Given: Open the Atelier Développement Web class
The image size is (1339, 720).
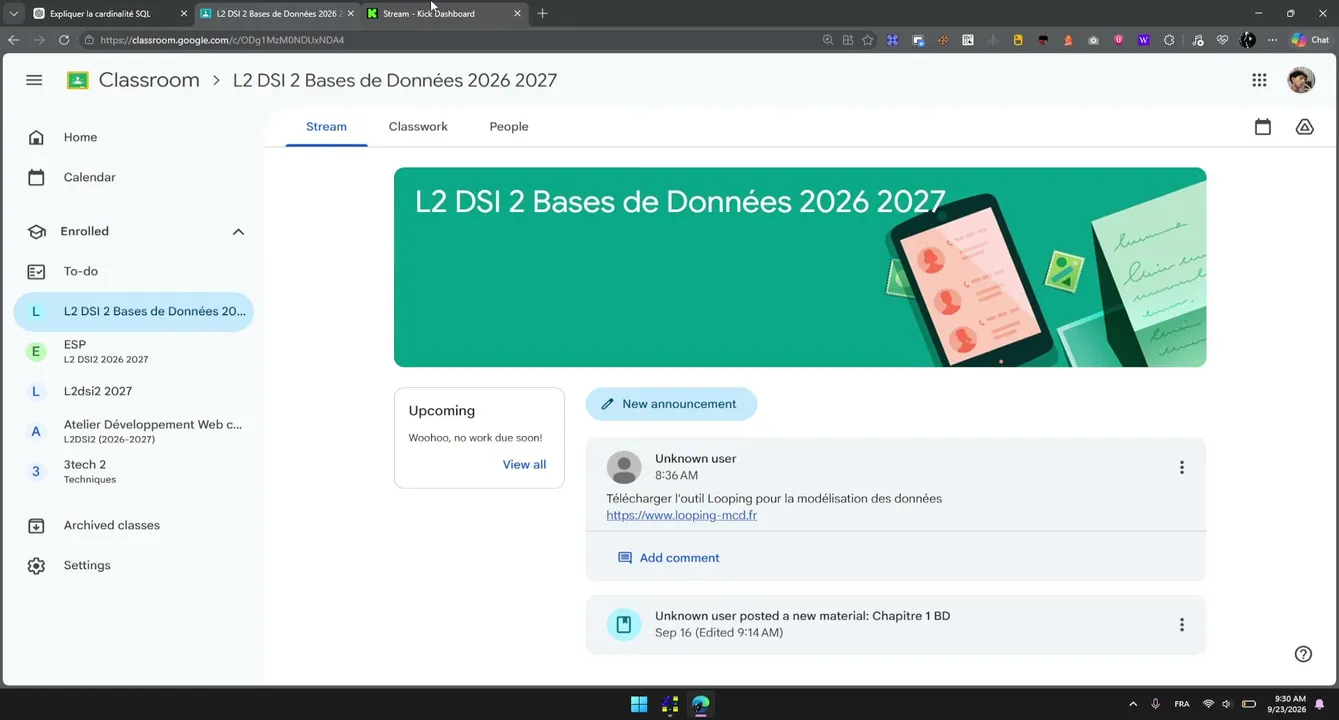Looking at the screenshot, I should pos(133,431).
